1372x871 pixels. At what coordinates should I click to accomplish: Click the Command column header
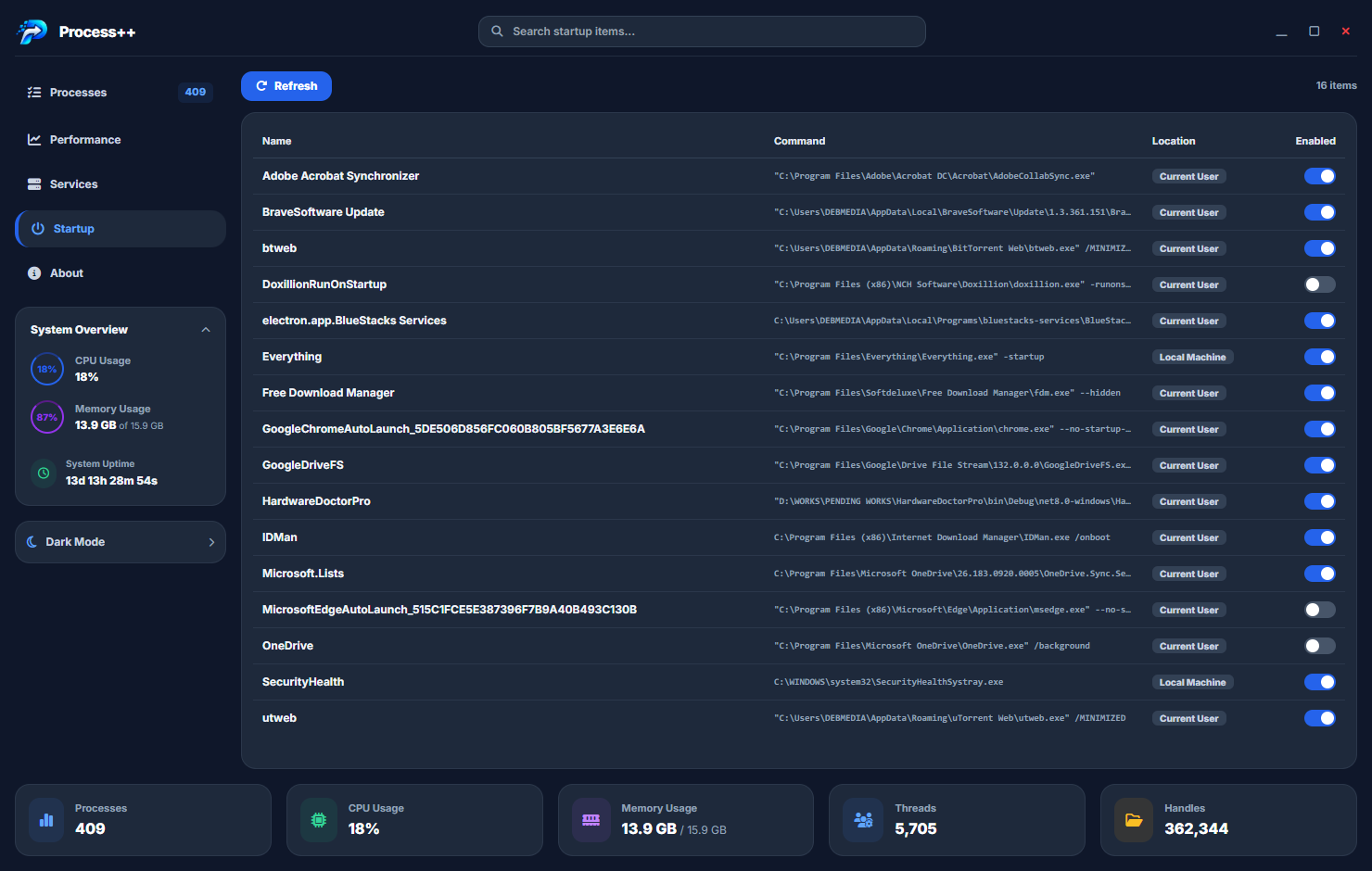(x=799, y=141)
